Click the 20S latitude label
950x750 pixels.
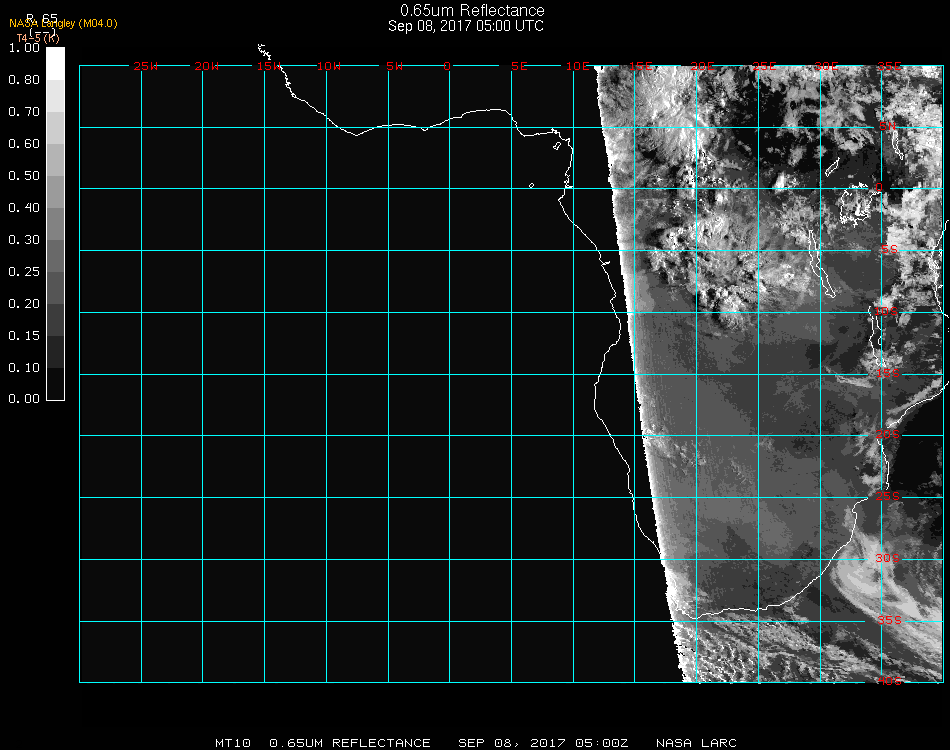point(888,435)
